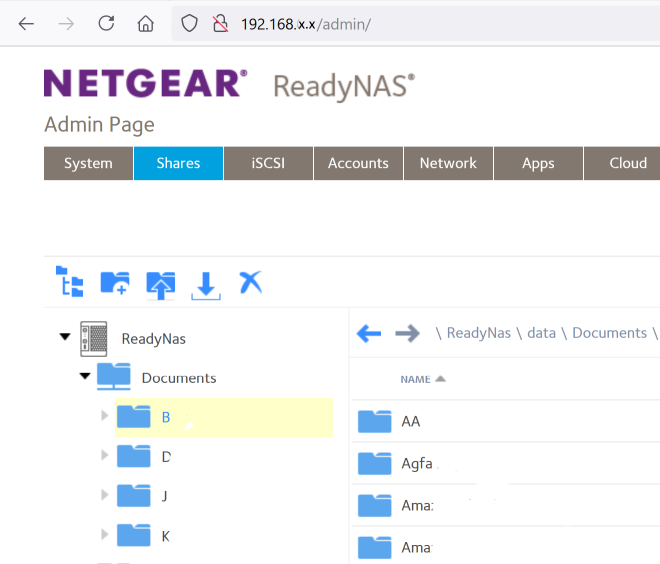Expand the B folder in tree
This screenshot has height=564, width=660.
coord(104,416)
